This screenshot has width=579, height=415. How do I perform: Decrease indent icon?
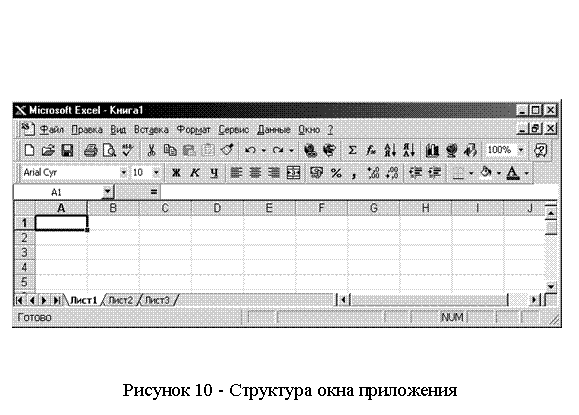[x=416, y=172]
